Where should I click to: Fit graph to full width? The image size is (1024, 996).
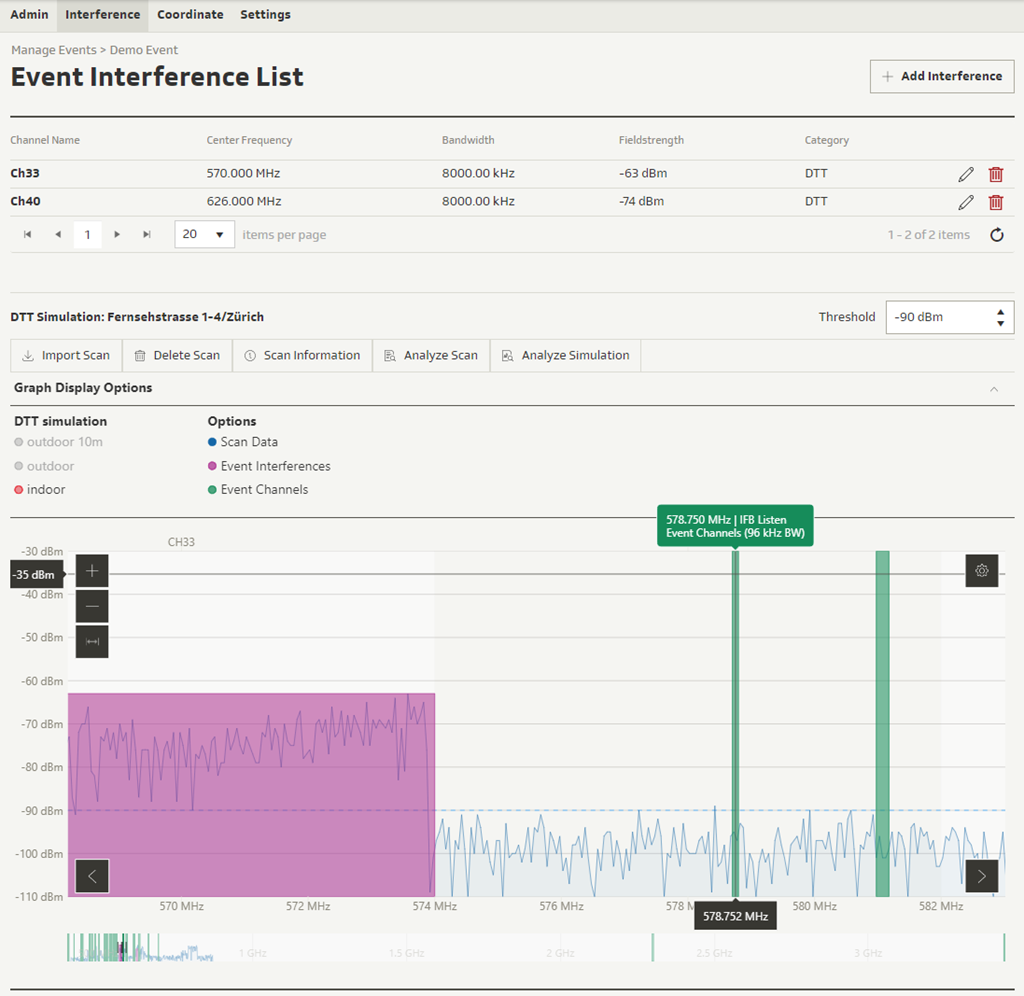92,641
